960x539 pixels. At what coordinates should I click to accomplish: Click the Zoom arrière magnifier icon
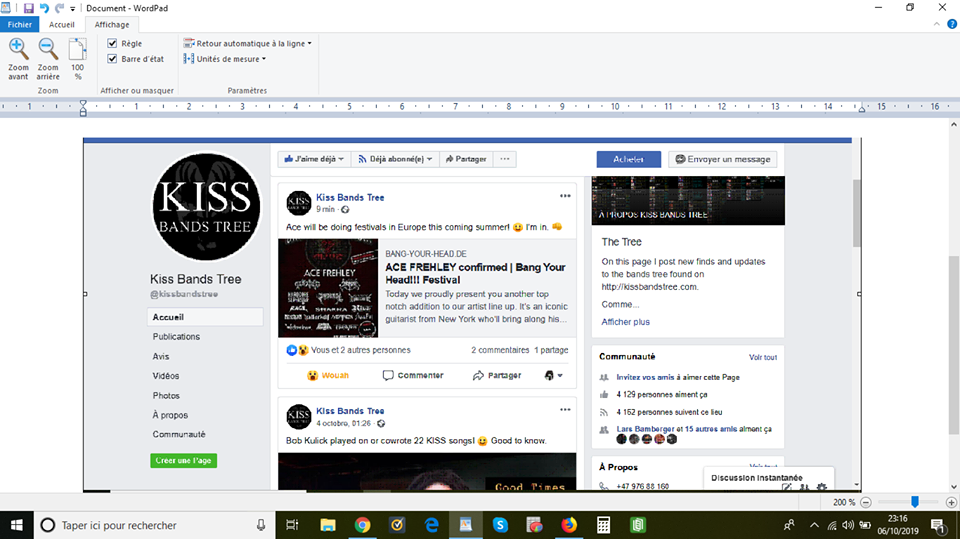47,48
